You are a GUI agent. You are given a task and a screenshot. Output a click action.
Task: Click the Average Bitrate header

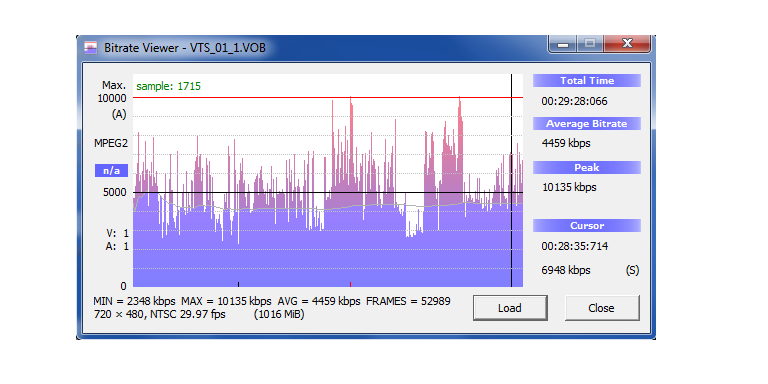[587, 124]
